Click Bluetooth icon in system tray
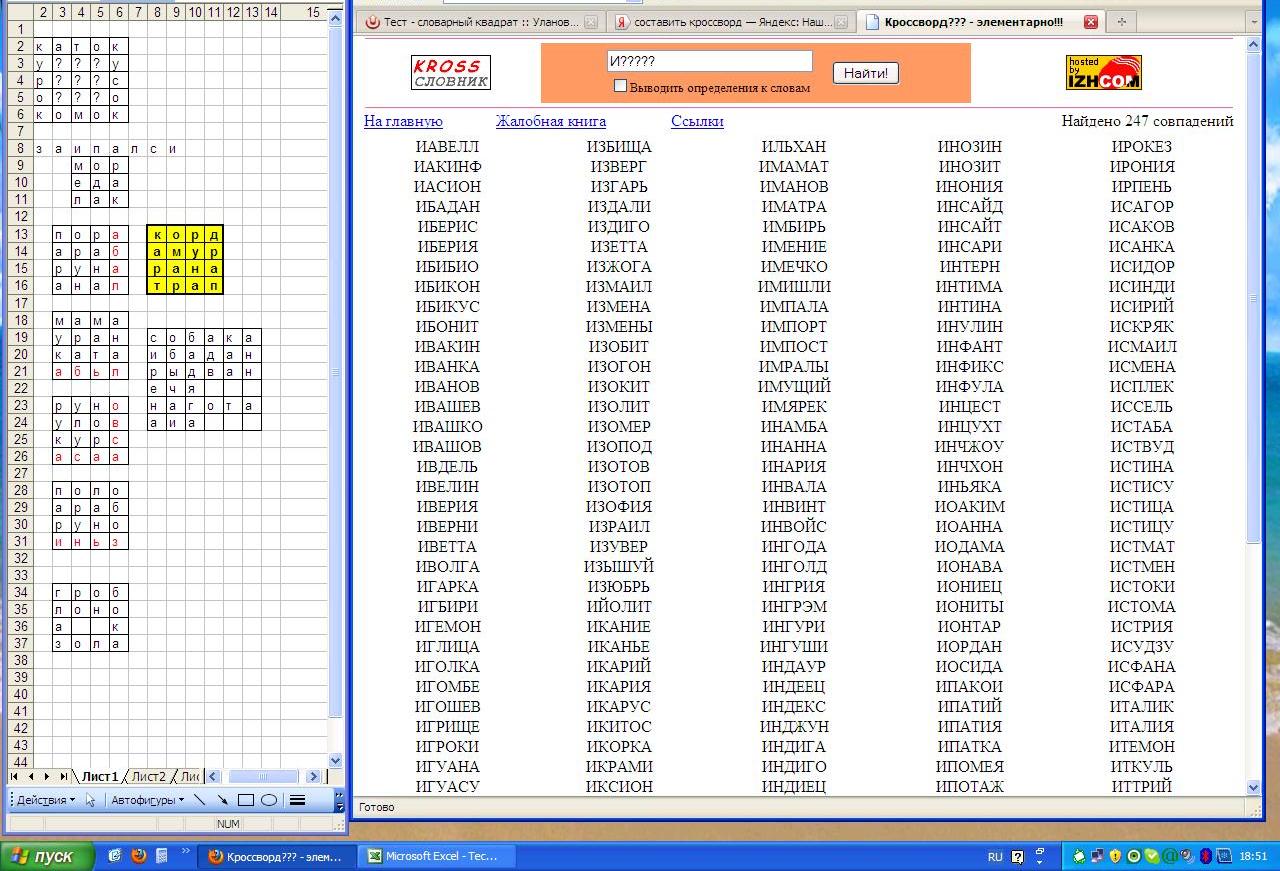Image resolution: width=1280 pixels, height=871 pixels. pos(1206,856)
